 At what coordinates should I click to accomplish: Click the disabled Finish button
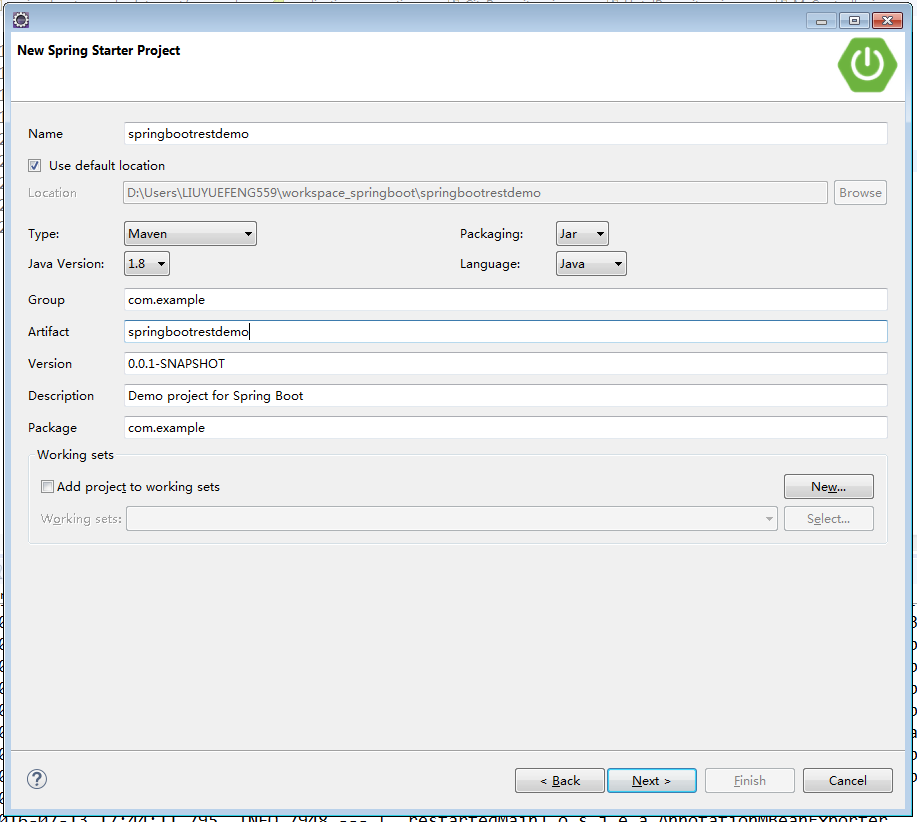750,780
